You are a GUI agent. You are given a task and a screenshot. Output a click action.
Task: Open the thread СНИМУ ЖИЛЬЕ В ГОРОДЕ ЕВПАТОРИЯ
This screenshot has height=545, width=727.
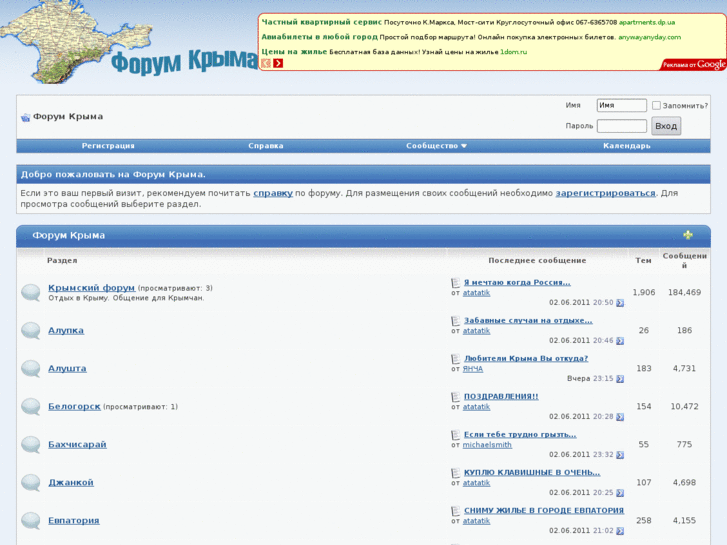(544, 510)
